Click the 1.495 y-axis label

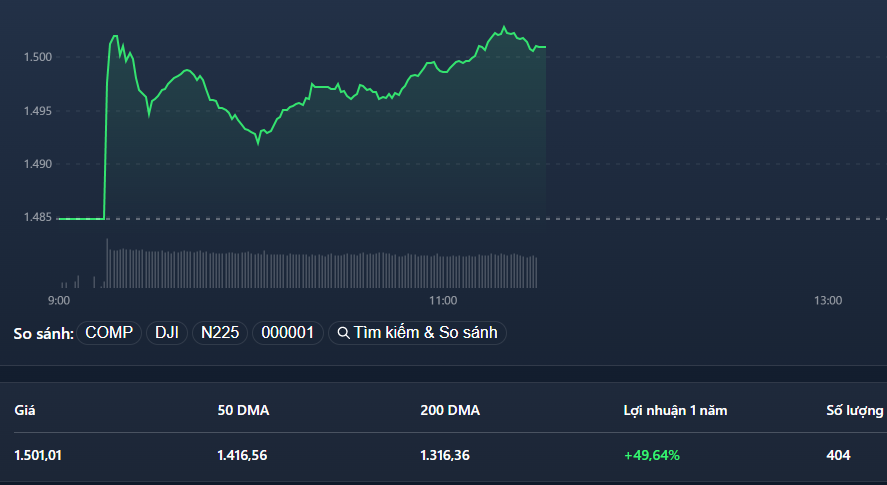(38, 111)
